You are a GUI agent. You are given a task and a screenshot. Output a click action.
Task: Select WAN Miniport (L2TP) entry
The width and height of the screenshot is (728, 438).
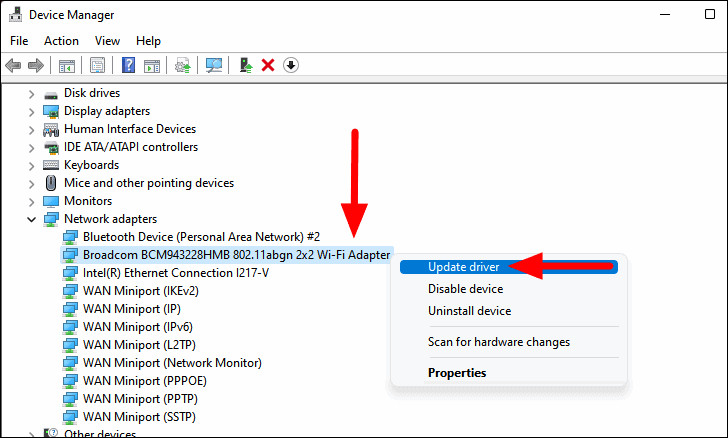139,345
